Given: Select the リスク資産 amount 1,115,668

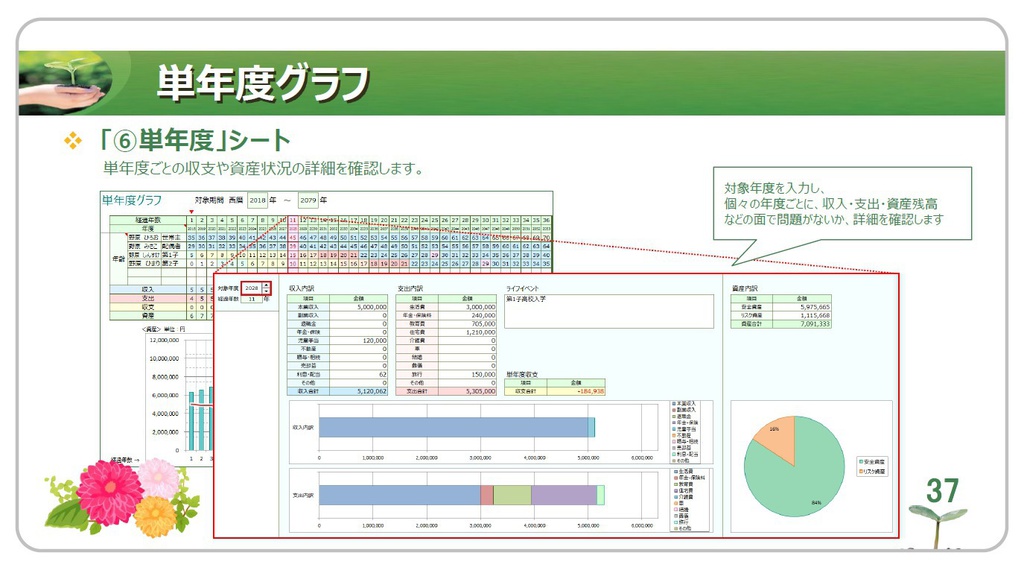Looking at the screenshot, I should click(x=802, y=315).
